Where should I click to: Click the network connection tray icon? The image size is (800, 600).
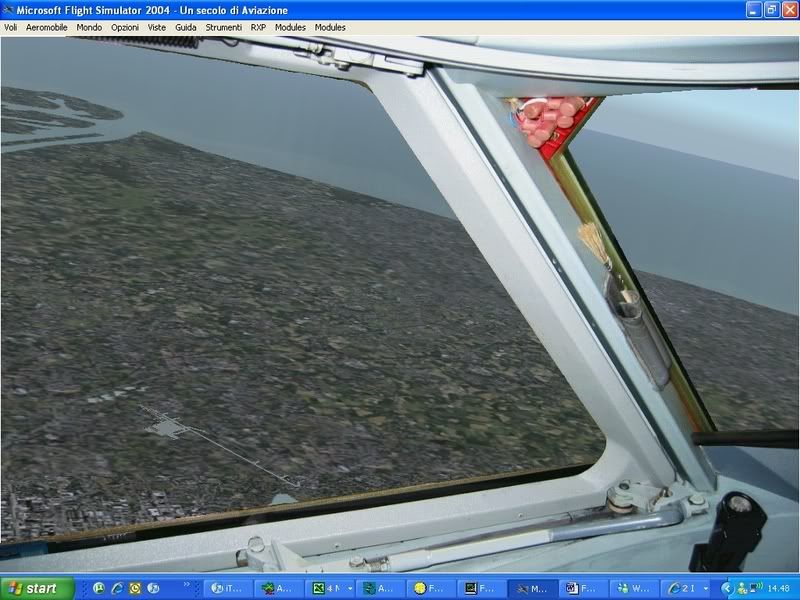tap(756, 587)
